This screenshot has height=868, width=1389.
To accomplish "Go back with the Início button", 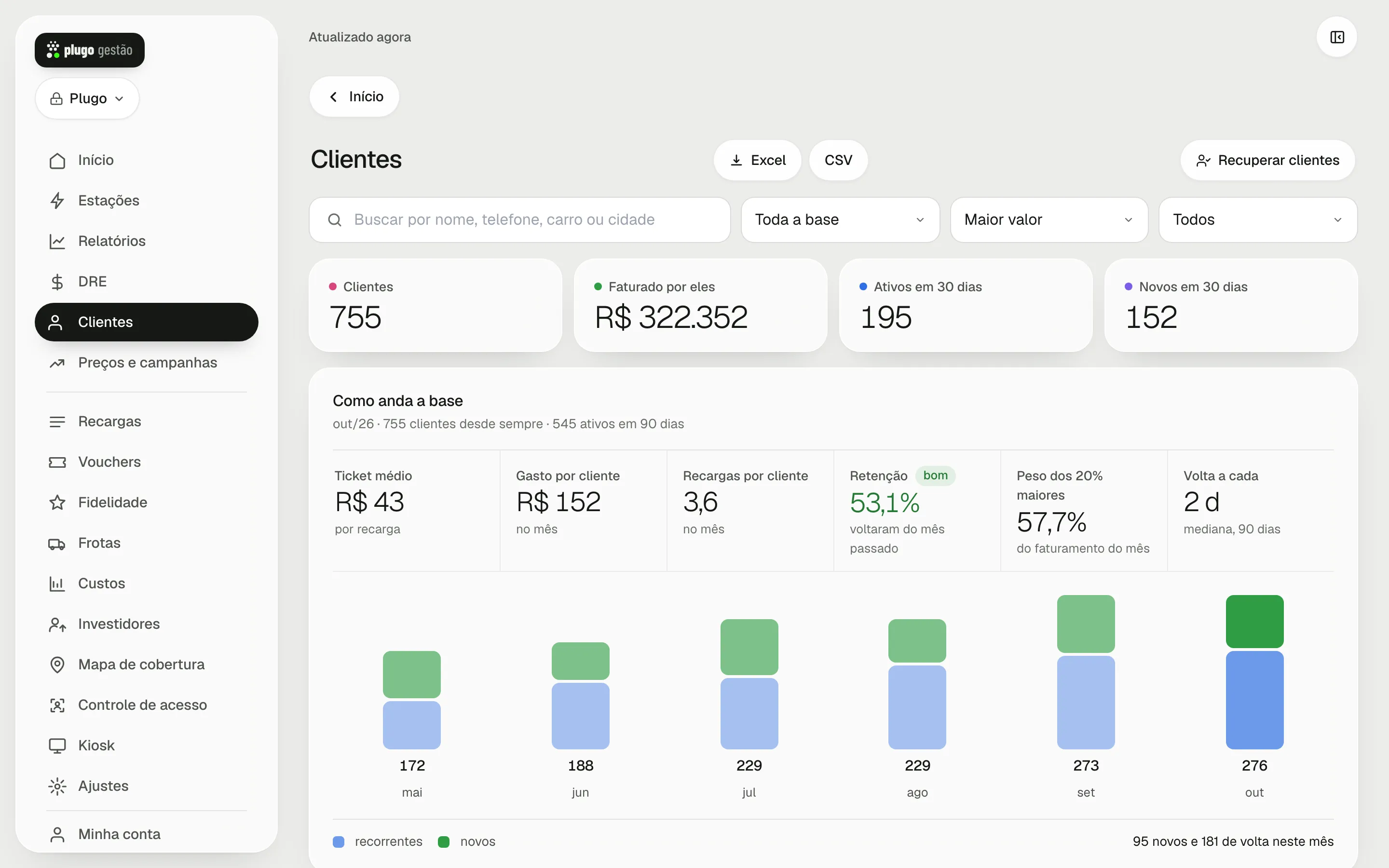I will pyautogui.click(x=354, y=96).
